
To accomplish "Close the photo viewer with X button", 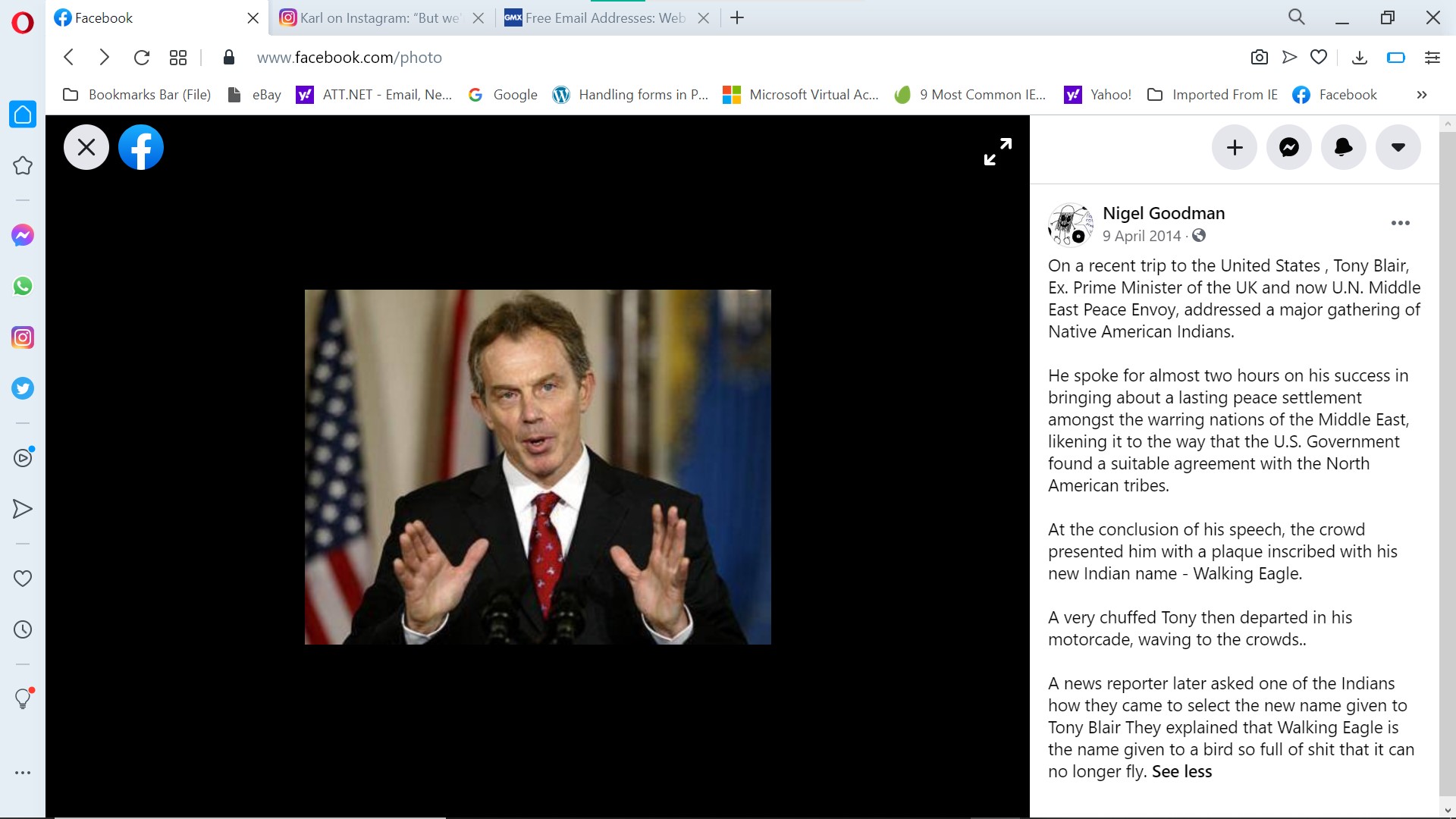I will pyautogui.click(x=86, y=147).
